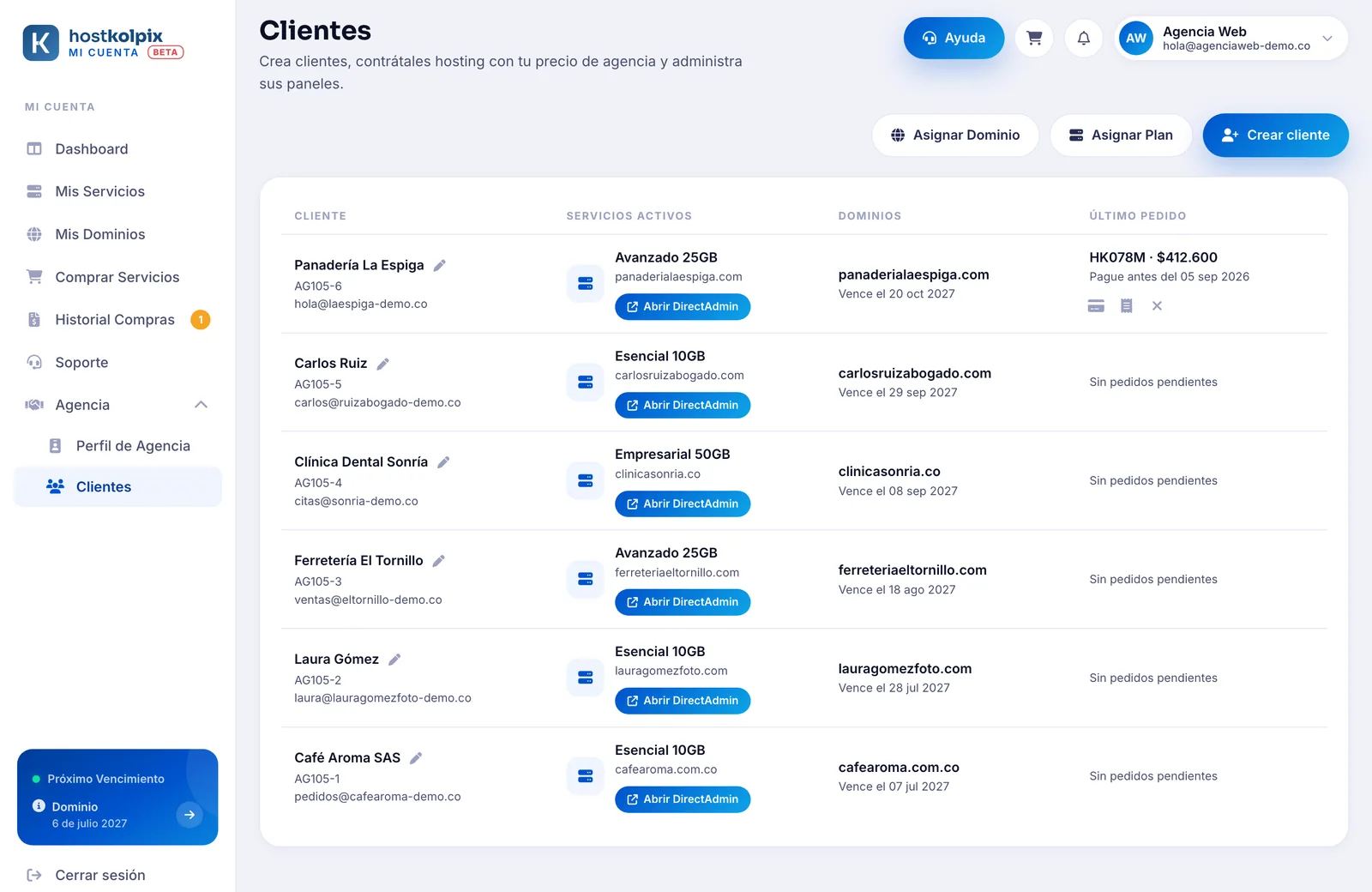Click server icon for Avanzado 25GB panaderialaespiga.com
The width and height of the screenshot is (1372, 892).
pos(586,283)
